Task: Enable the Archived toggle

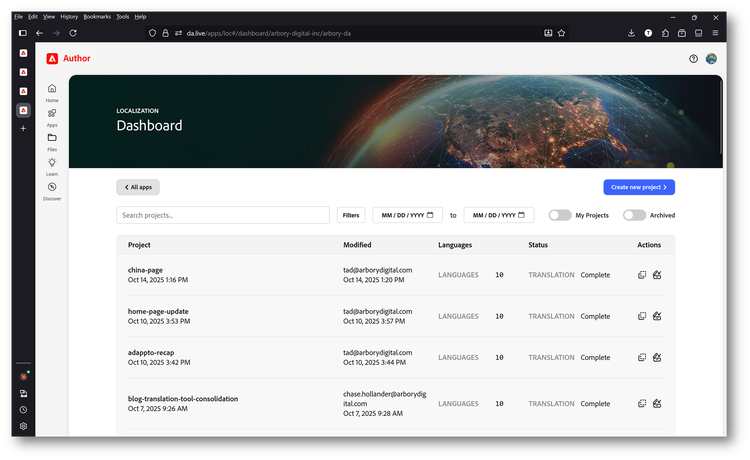Action: tap(634, 215)
